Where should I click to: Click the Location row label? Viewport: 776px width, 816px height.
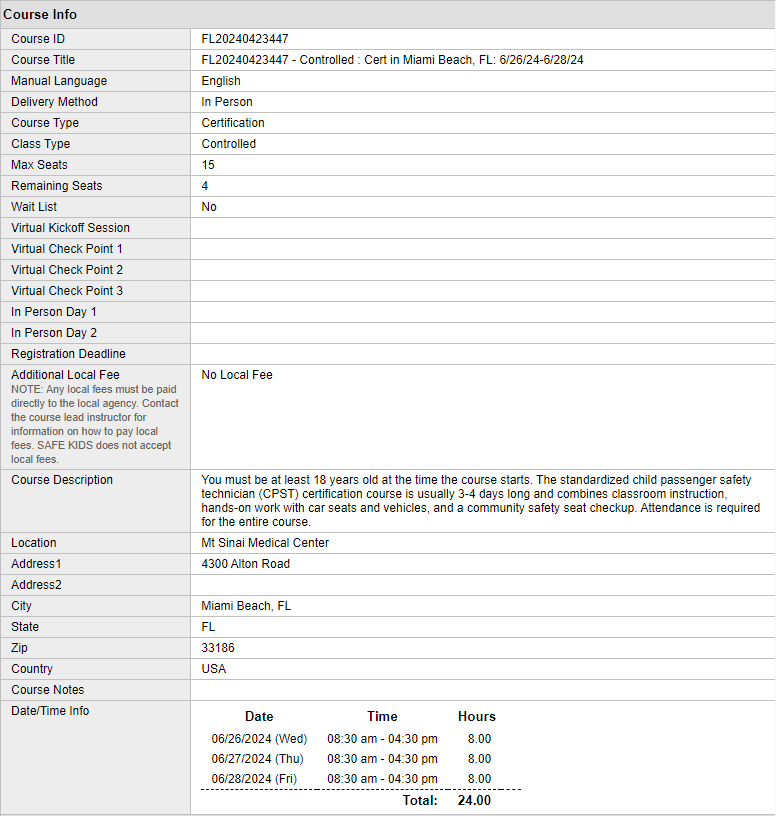click(x=34, y=543)
